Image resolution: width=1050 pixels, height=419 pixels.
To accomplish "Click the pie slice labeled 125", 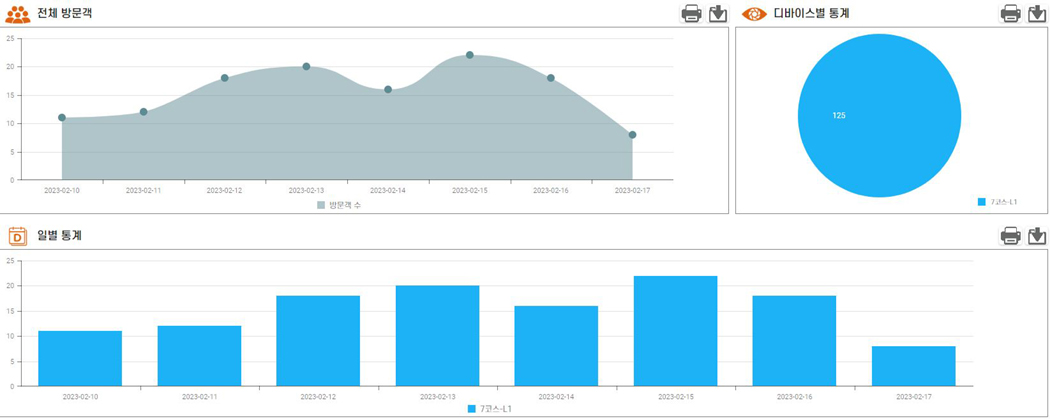I will pos(880,115).
